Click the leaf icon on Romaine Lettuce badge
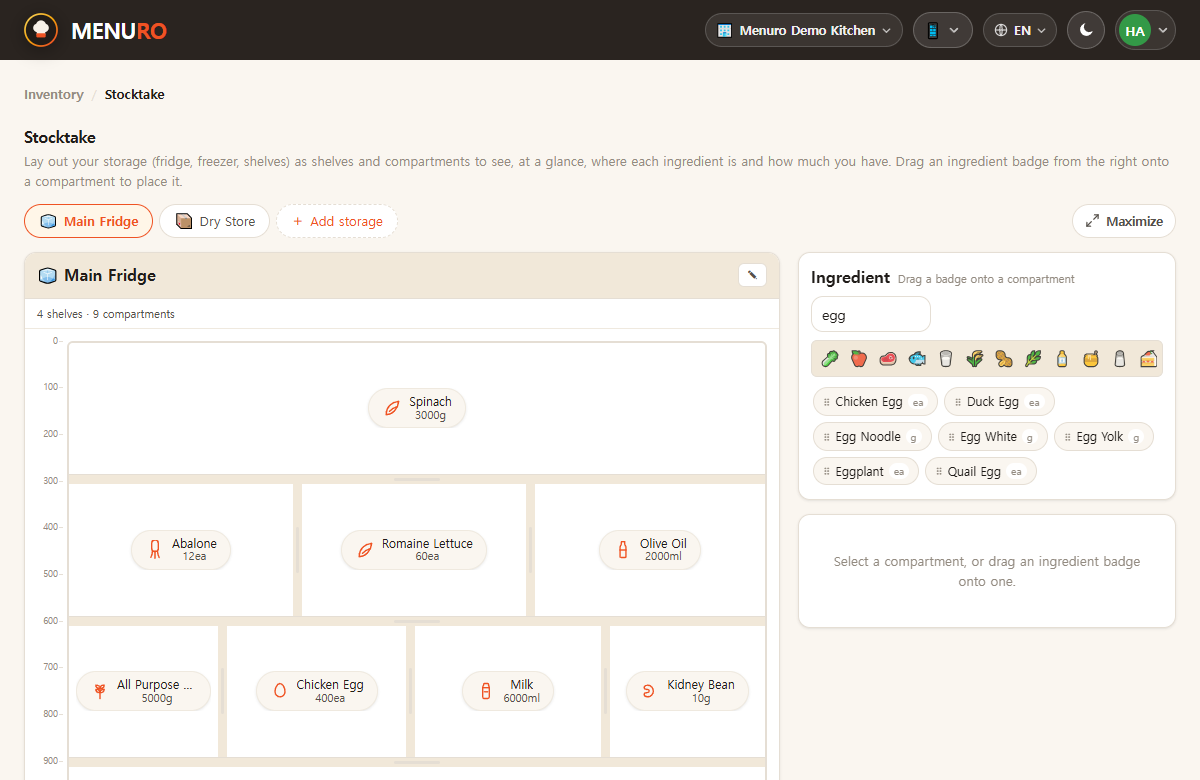This screenshot has height=780, width=1200. pyautogui.click(x=366, y=550)
